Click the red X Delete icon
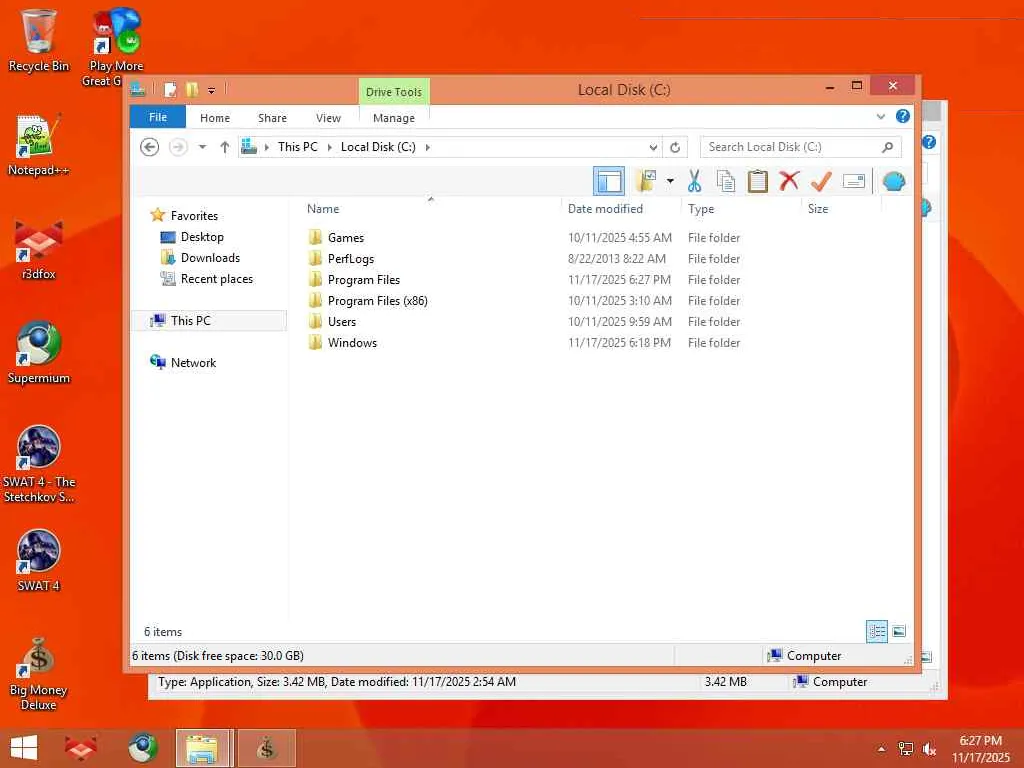Viewport: 1024px width, 768px height. pos(789,180)
